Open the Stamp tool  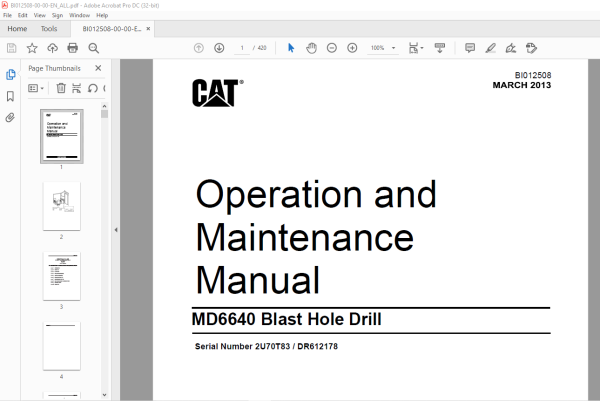tap(531, 48)
